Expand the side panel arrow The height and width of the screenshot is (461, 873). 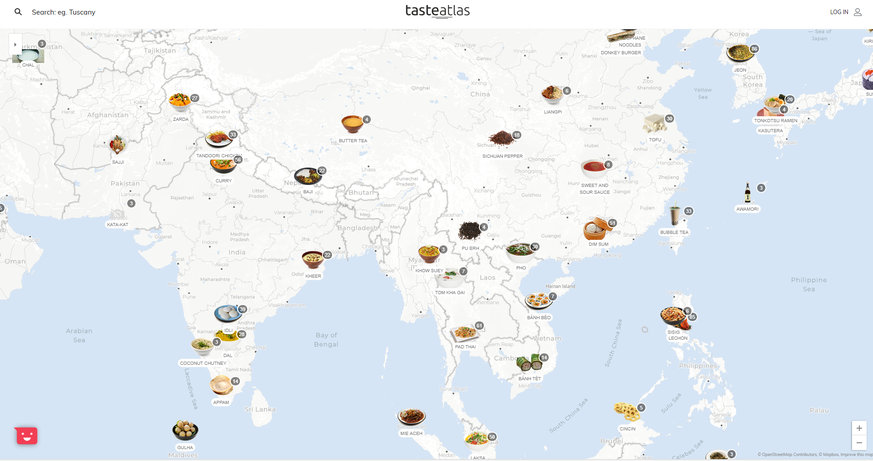(15, 45)
